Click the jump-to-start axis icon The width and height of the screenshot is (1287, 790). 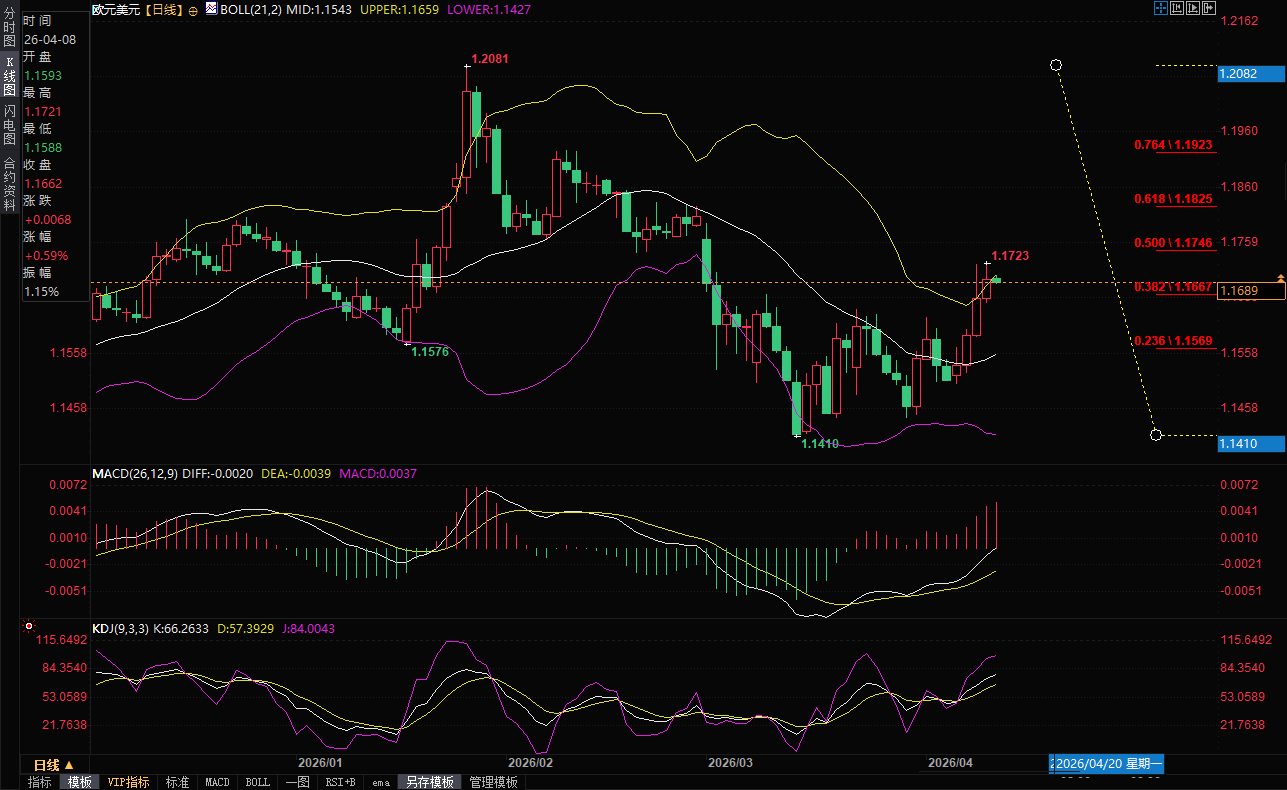click(x=1176, y=8)
